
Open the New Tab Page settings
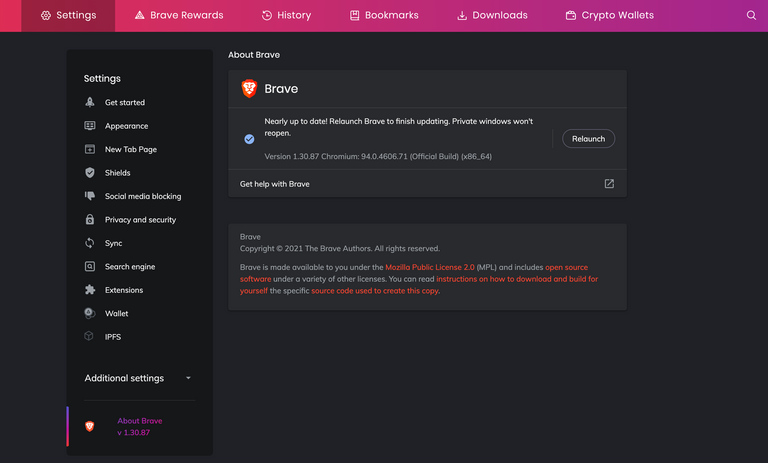click(131, 149)
